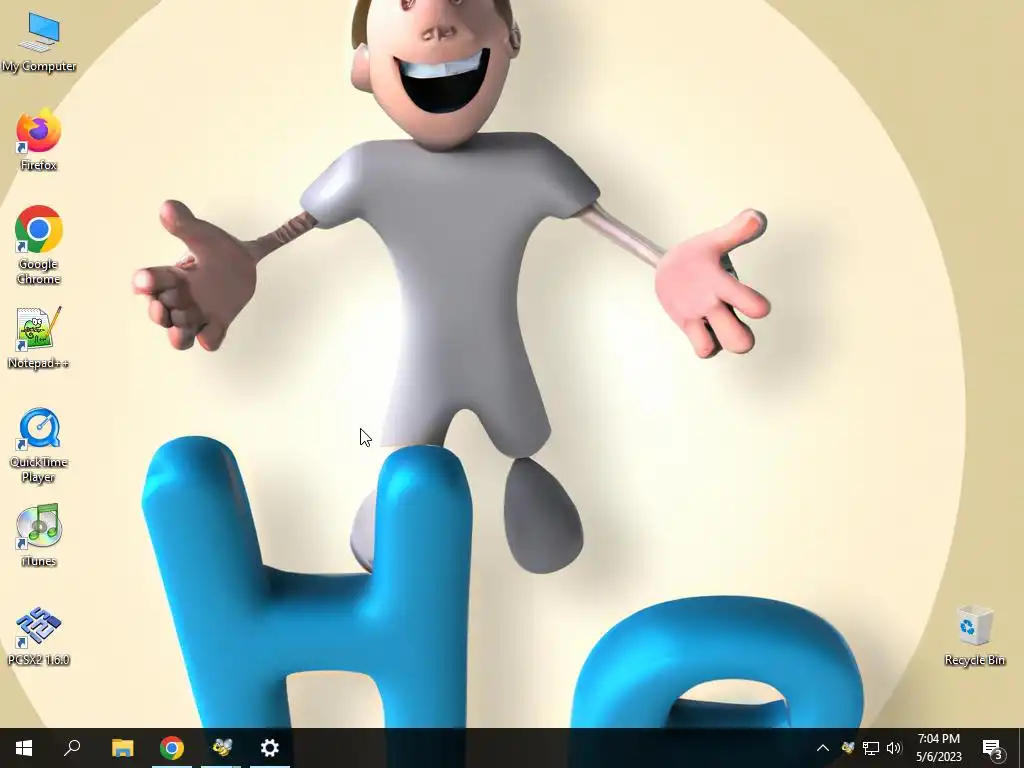This screenshot has width=1024, height=768.
Task: Open File Explorer from the taskbar
Action: tap(123, 748)
